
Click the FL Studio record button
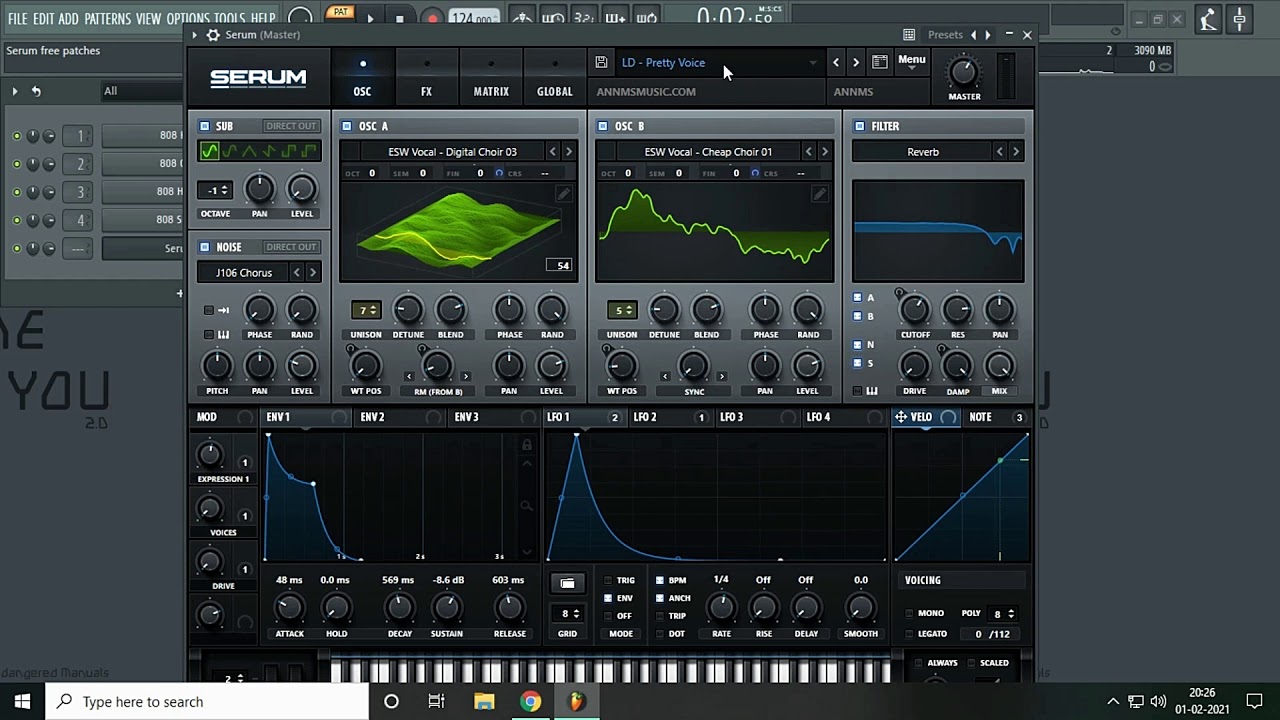tap(432, 18)
